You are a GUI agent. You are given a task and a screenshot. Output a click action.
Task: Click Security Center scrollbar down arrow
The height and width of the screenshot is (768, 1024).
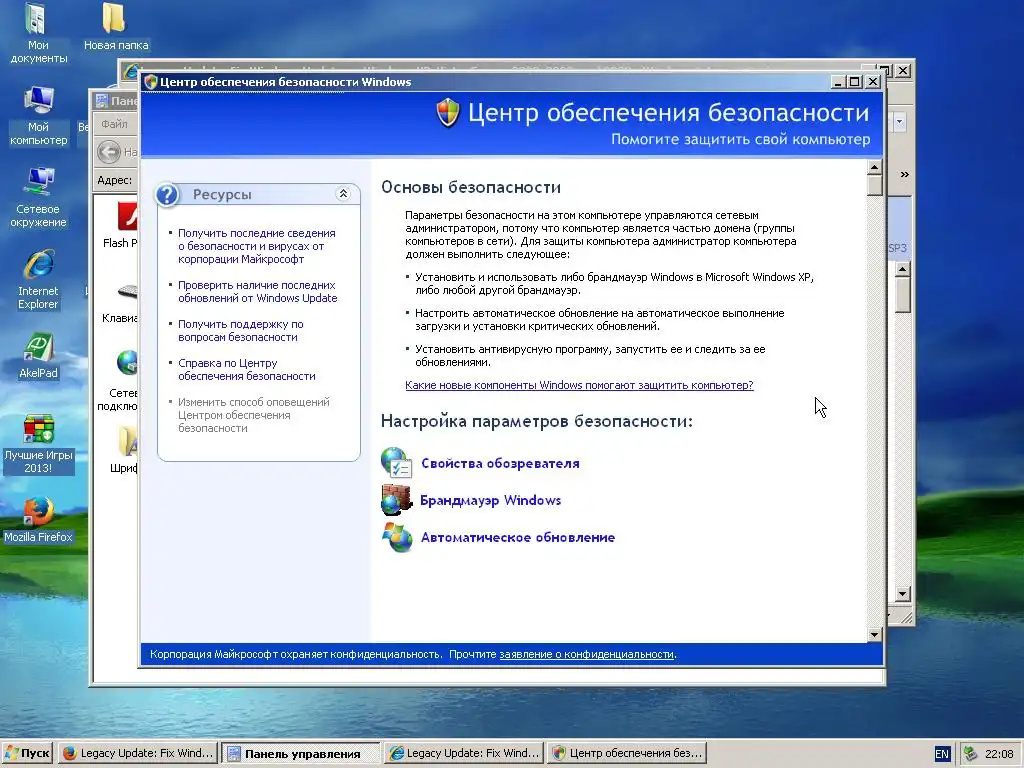[875, 634]
